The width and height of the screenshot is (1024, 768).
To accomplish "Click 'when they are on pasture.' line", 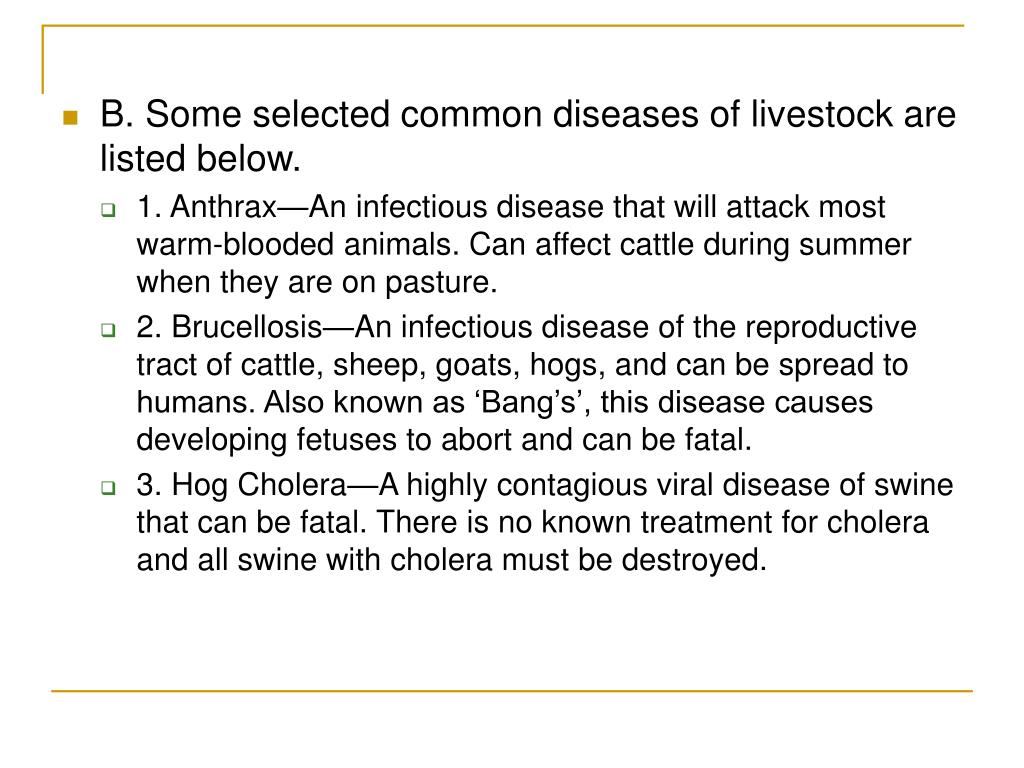I will pos(317,283).
